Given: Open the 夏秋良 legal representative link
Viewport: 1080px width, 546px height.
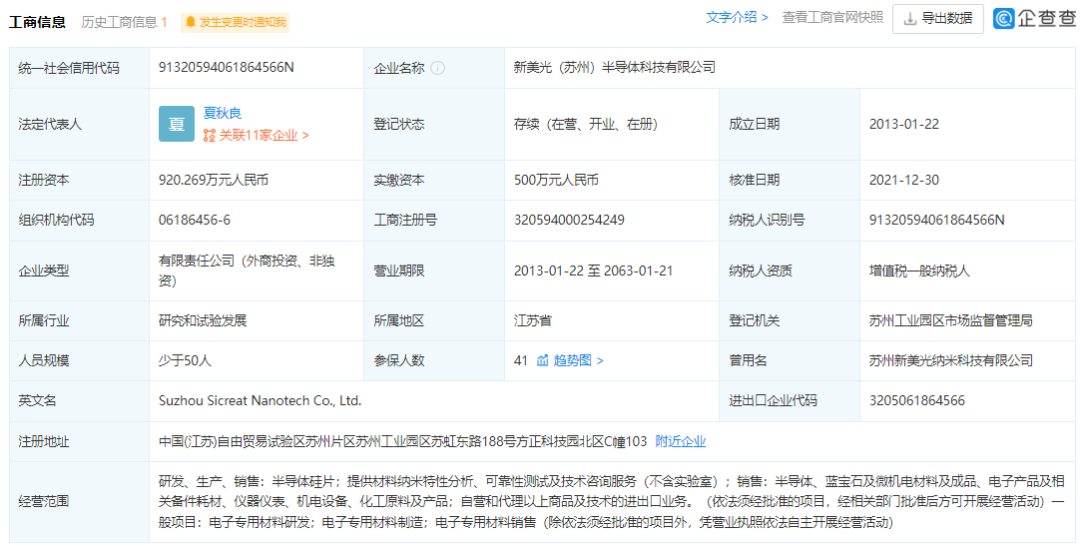Looking at the screenshot, I should point(222,114).
